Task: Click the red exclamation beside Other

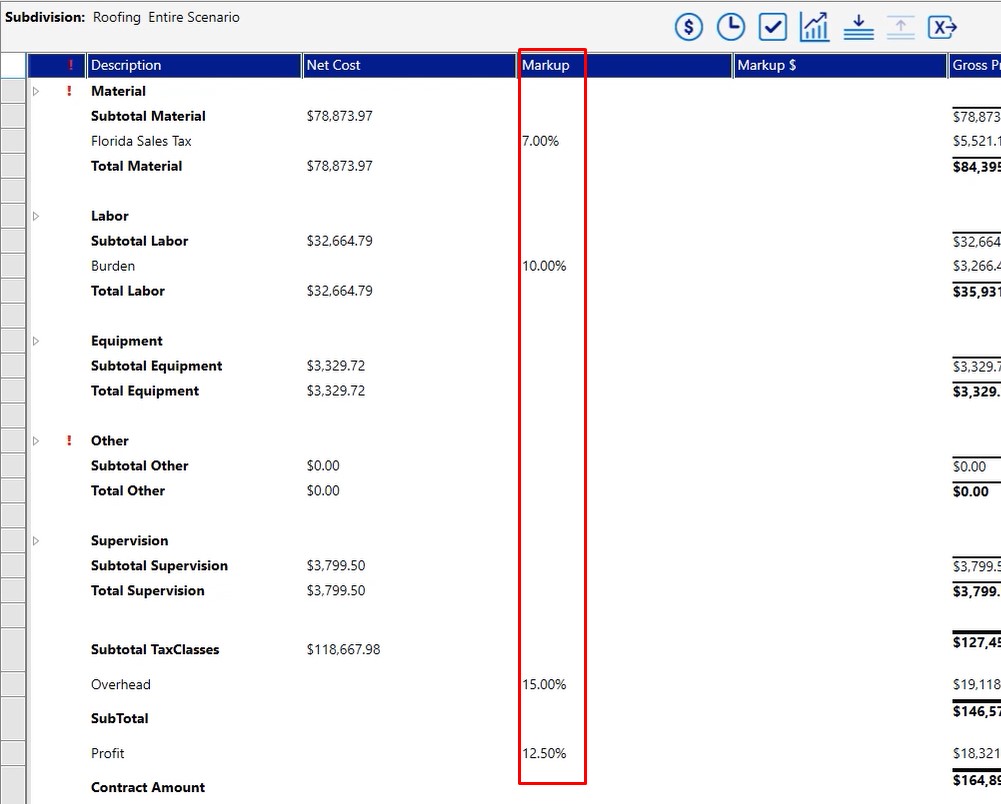Action: tap(69, 441)
